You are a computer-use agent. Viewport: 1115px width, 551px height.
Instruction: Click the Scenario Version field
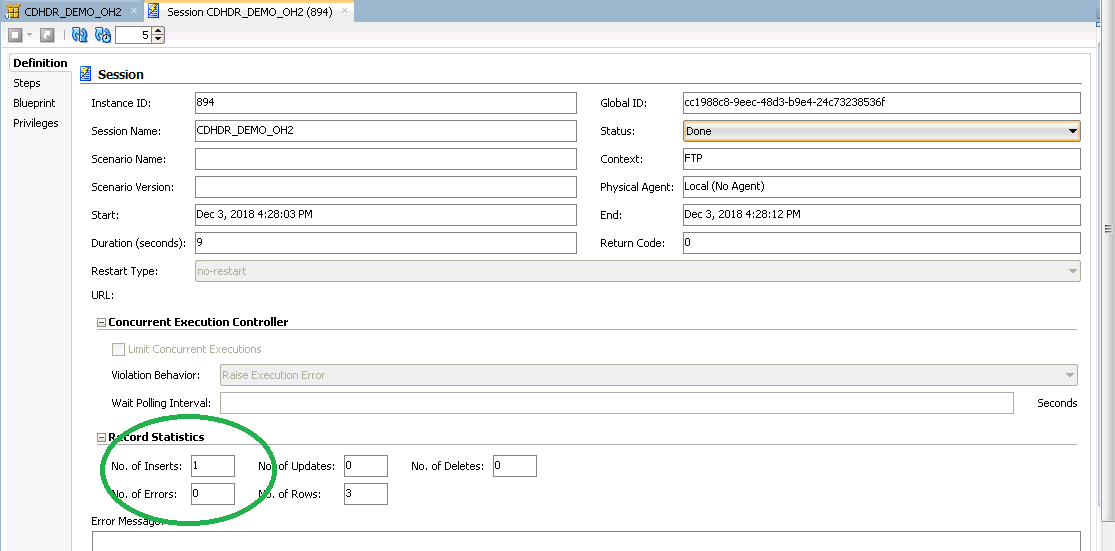pyautogui.click(x=385, y=187)
